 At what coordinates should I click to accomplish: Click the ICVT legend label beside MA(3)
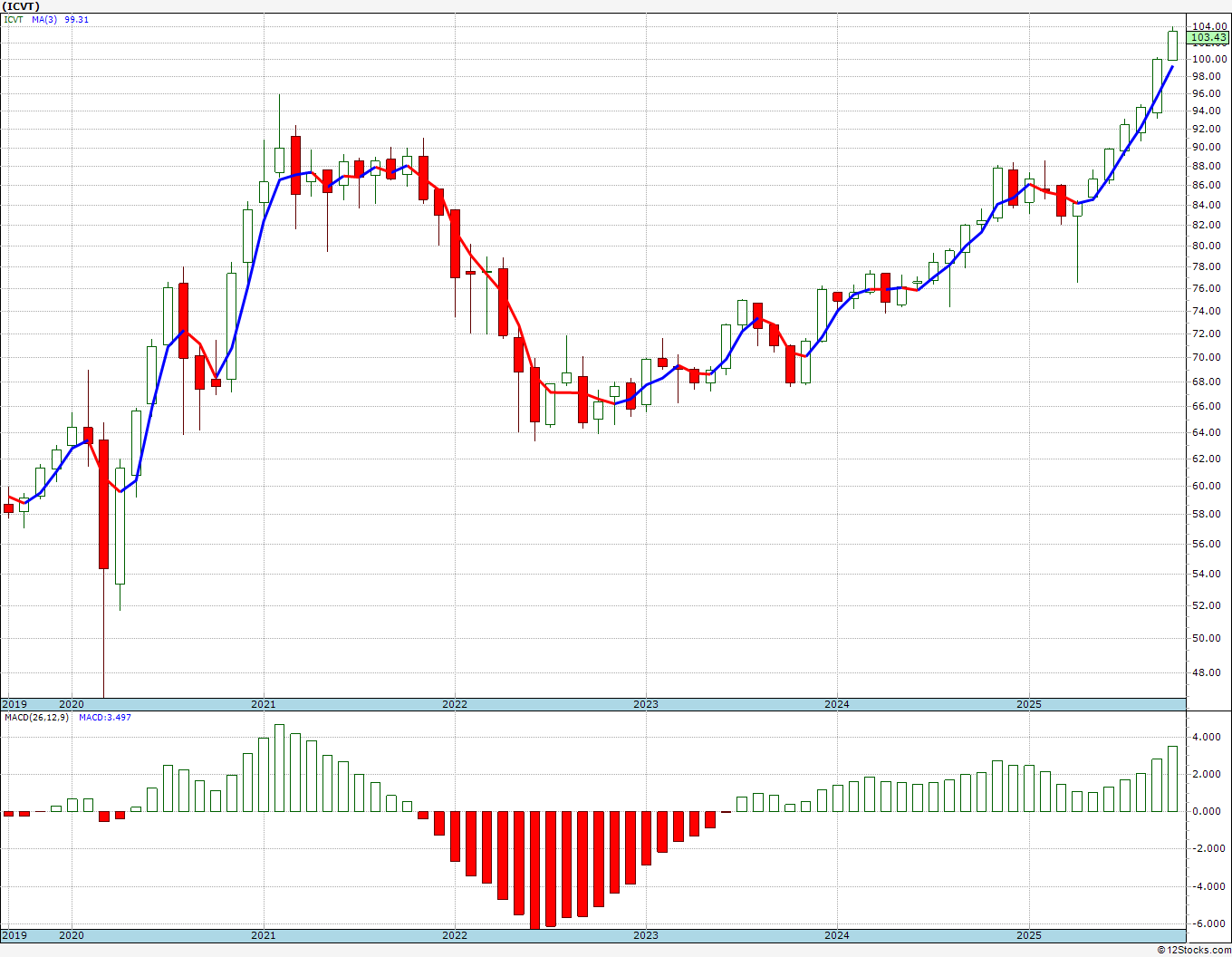point(14,19)
